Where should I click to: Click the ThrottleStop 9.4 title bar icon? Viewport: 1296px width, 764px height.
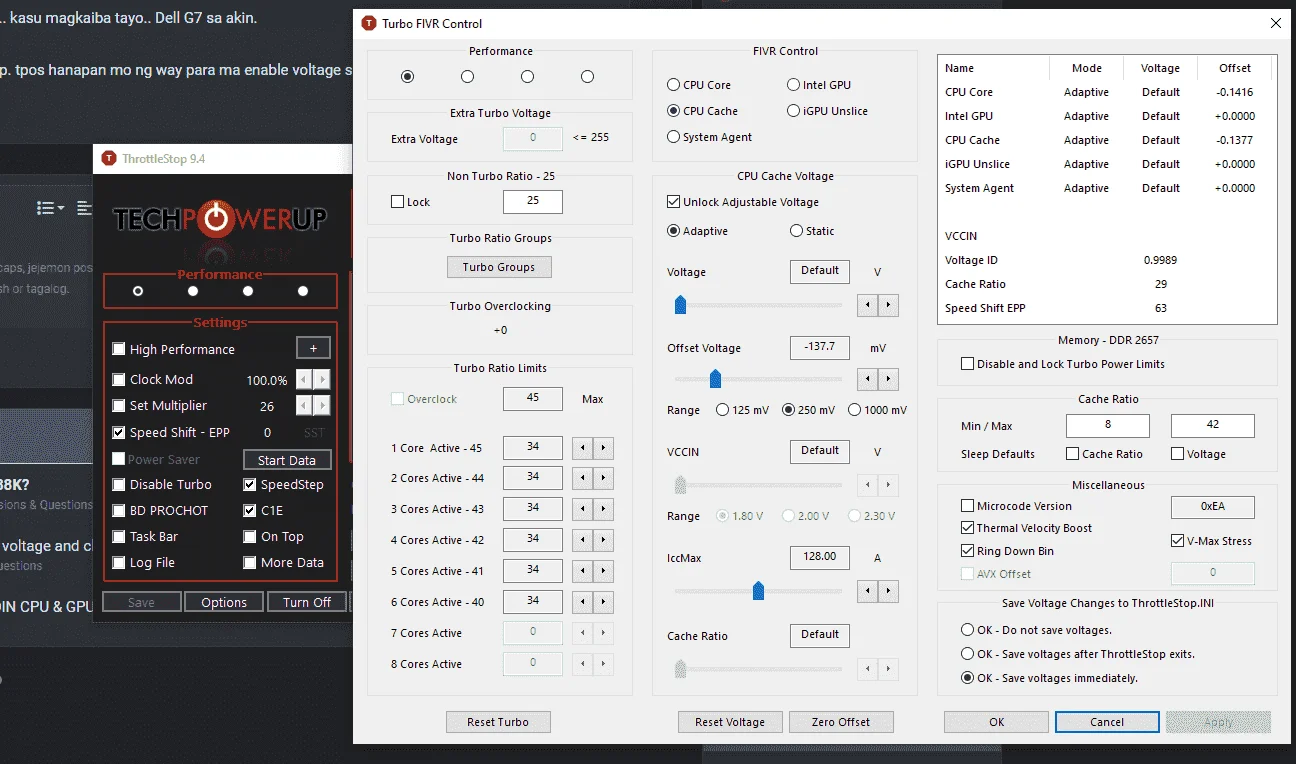(x=109, y=159)
